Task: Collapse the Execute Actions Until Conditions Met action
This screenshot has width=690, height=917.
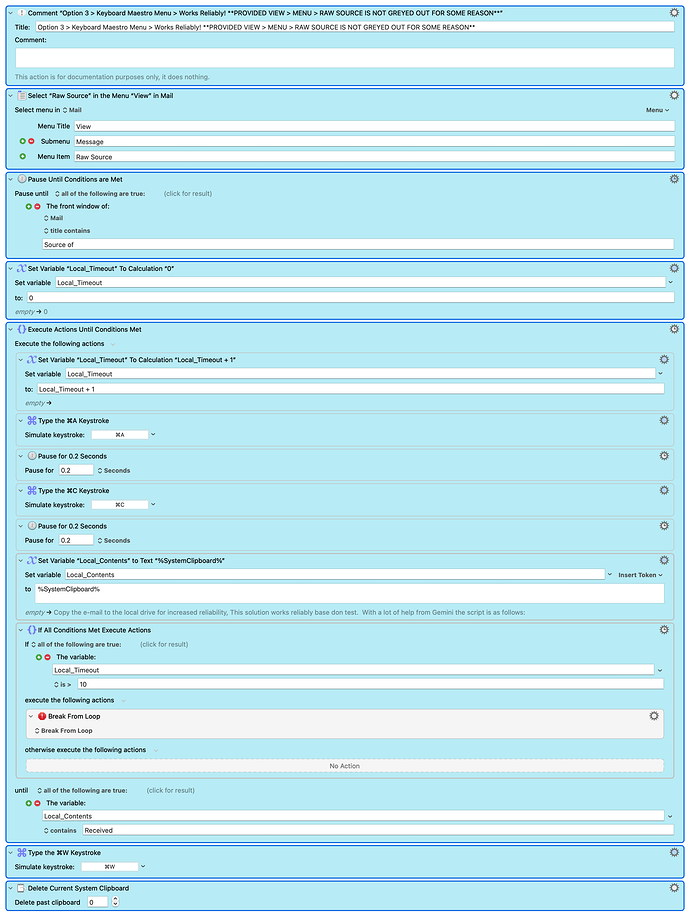Action: point(12,328)
